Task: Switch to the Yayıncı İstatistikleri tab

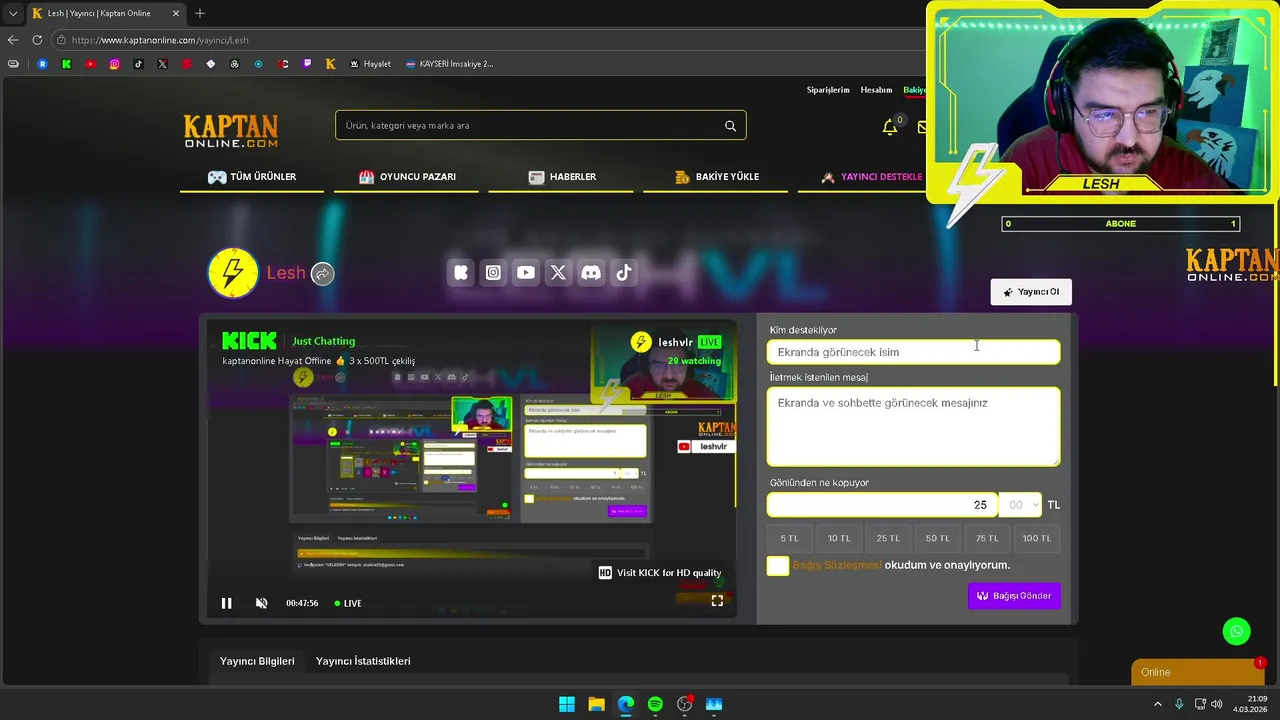Action: coord(363,661)
